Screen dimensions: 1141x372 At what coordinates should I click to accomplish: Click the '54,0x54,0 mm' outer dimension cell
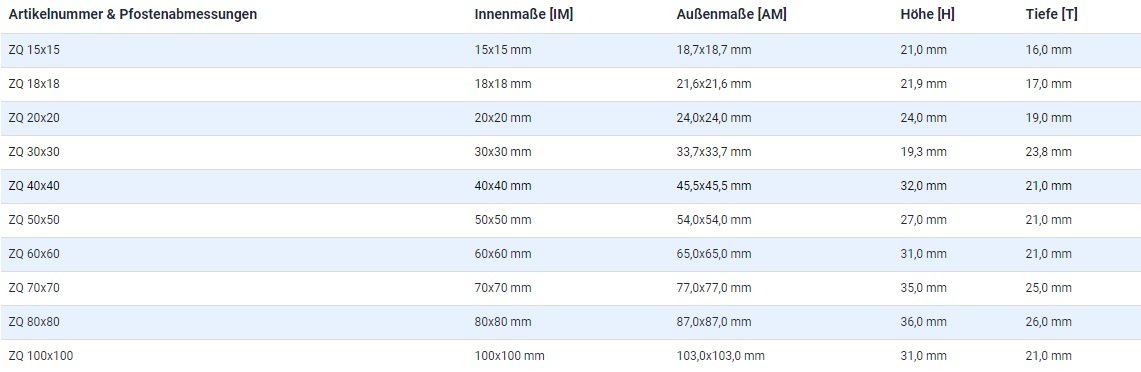(714, 220)
